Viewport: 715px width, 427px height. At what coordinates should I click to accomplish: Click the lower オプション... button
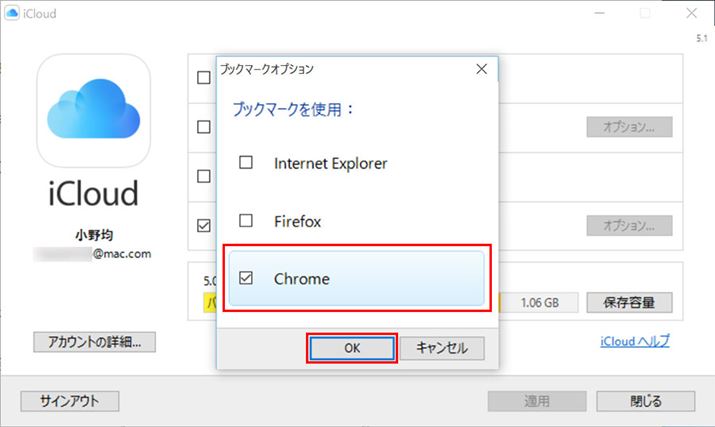[x=628, y=226]
